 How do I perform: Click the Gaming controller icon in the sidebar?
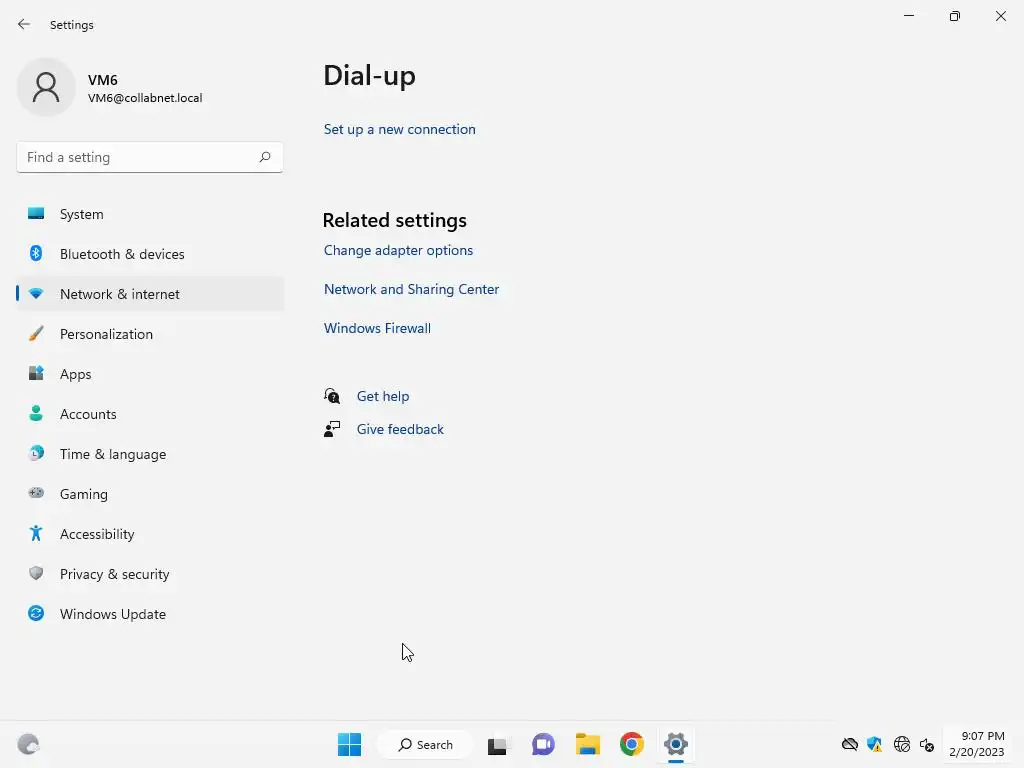click(x=36, y=493)
